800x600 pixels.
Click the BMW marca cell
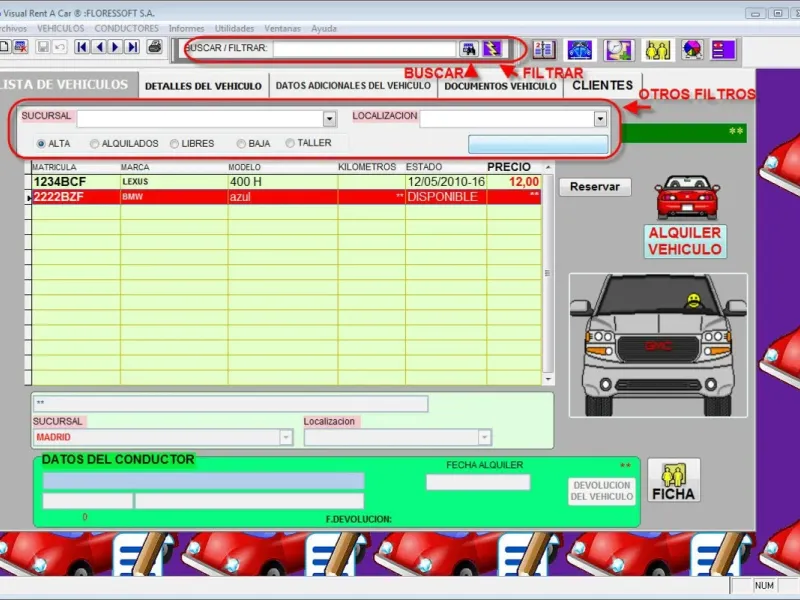(x=173, y=197)
